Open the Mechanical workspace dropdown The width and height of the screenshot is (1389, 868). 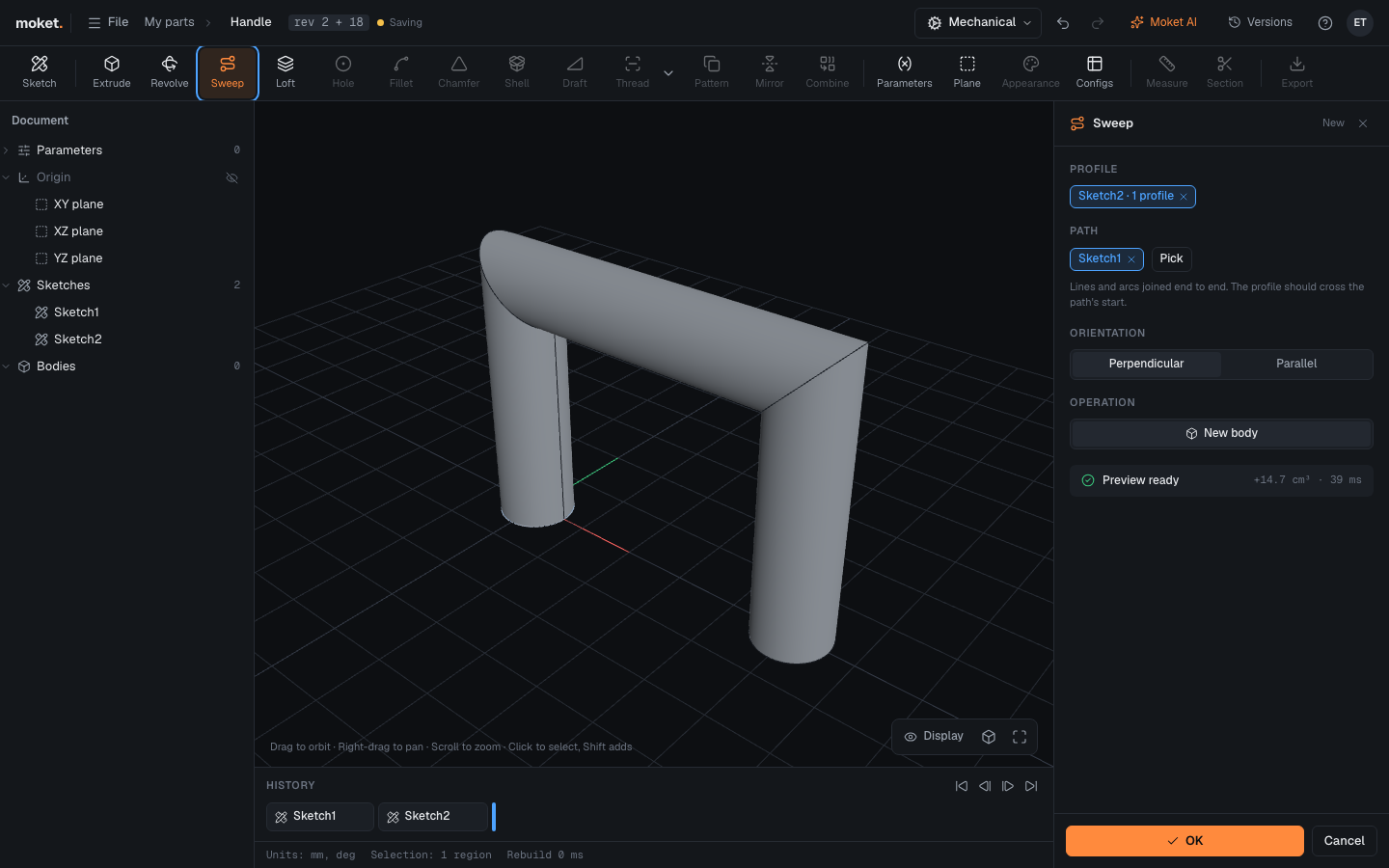tap(978, 22)
